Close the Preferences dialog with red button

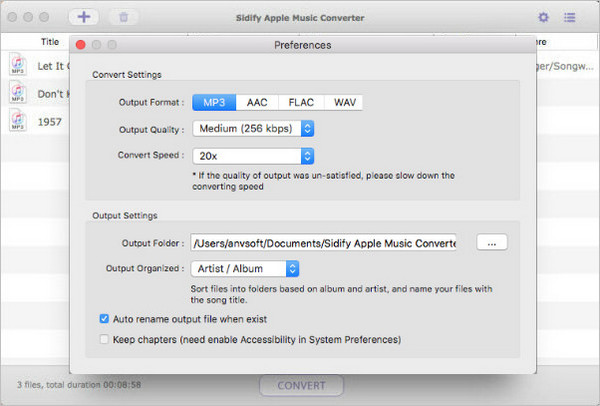[81, 45]
